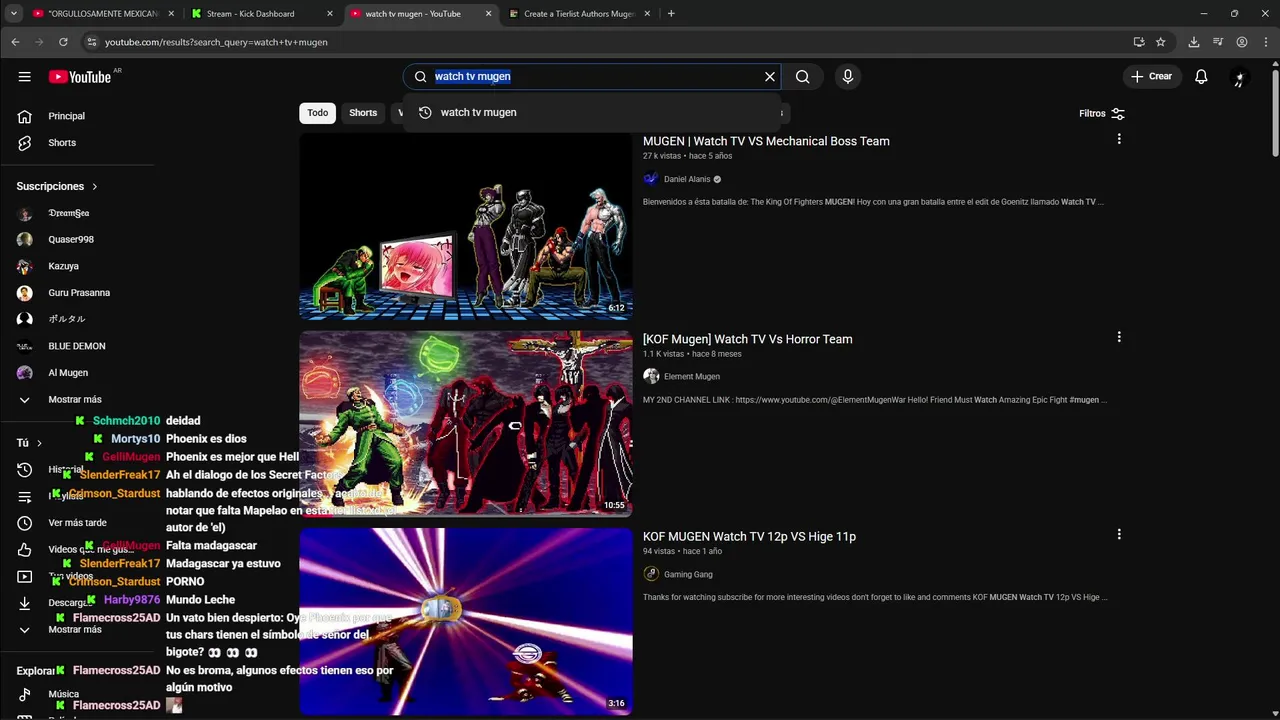Screen dimensions: 1280x720
Task: Click the Crear button
Action: pos(1151,76)
